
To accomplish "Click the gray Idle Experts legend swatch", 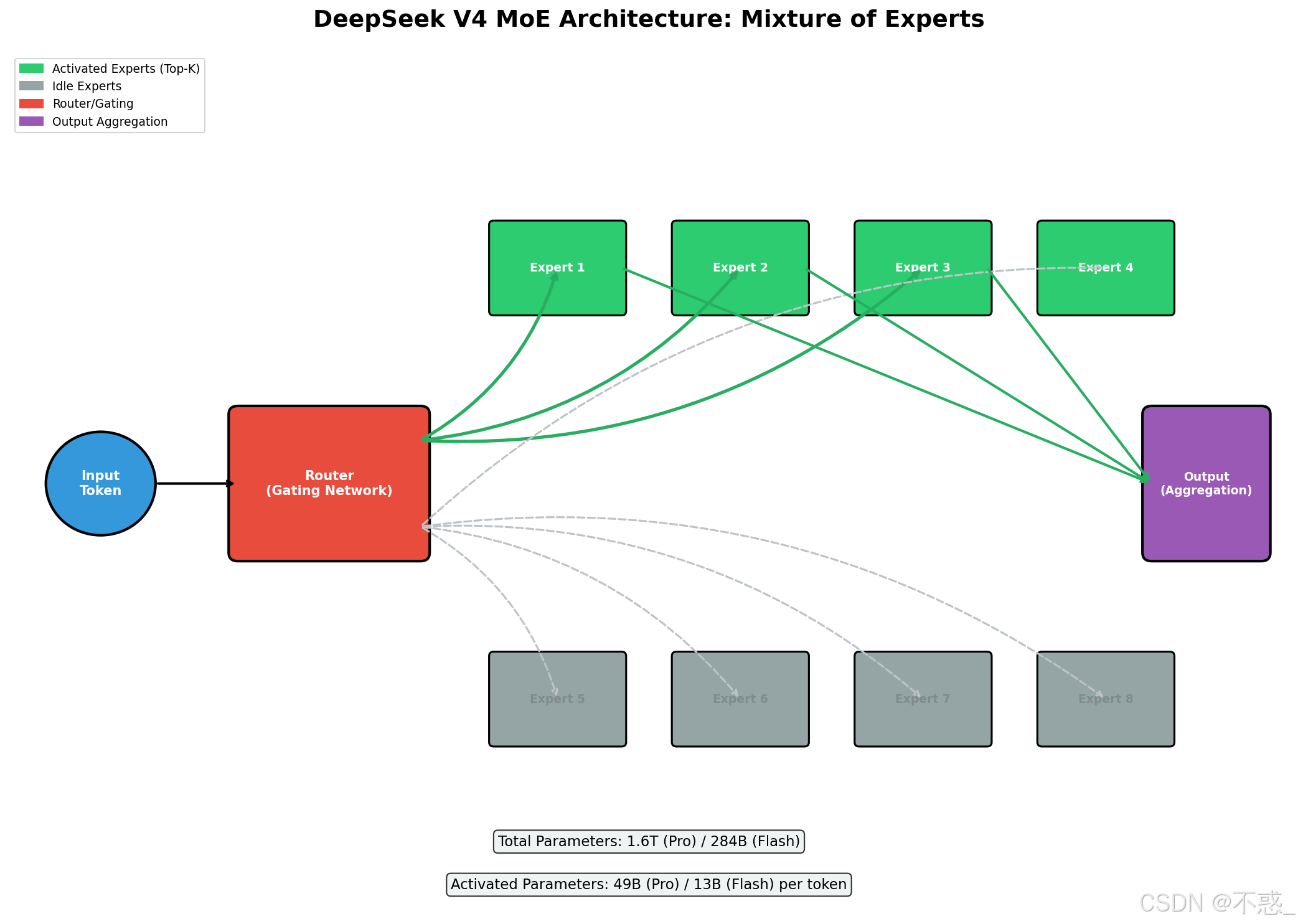I will coord(31,86).
